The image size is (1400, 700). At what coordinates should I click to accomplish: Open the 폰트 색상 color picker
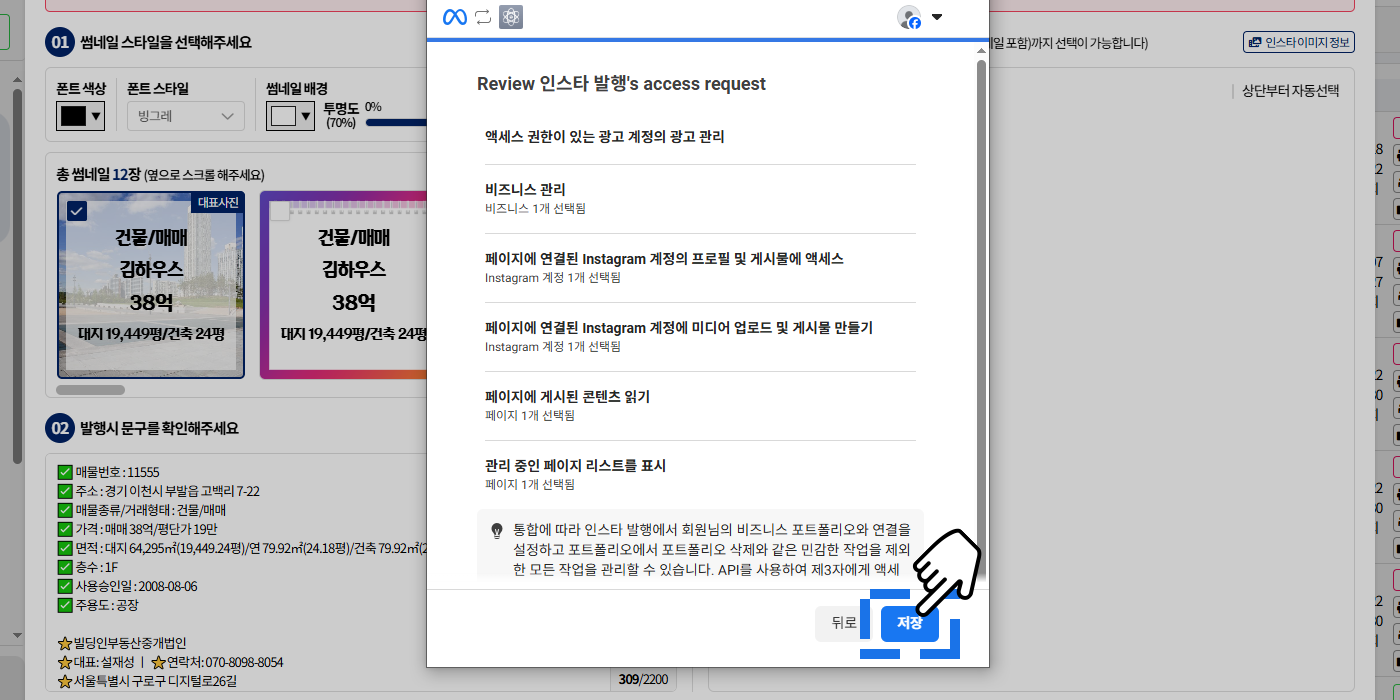coord(81,116)
